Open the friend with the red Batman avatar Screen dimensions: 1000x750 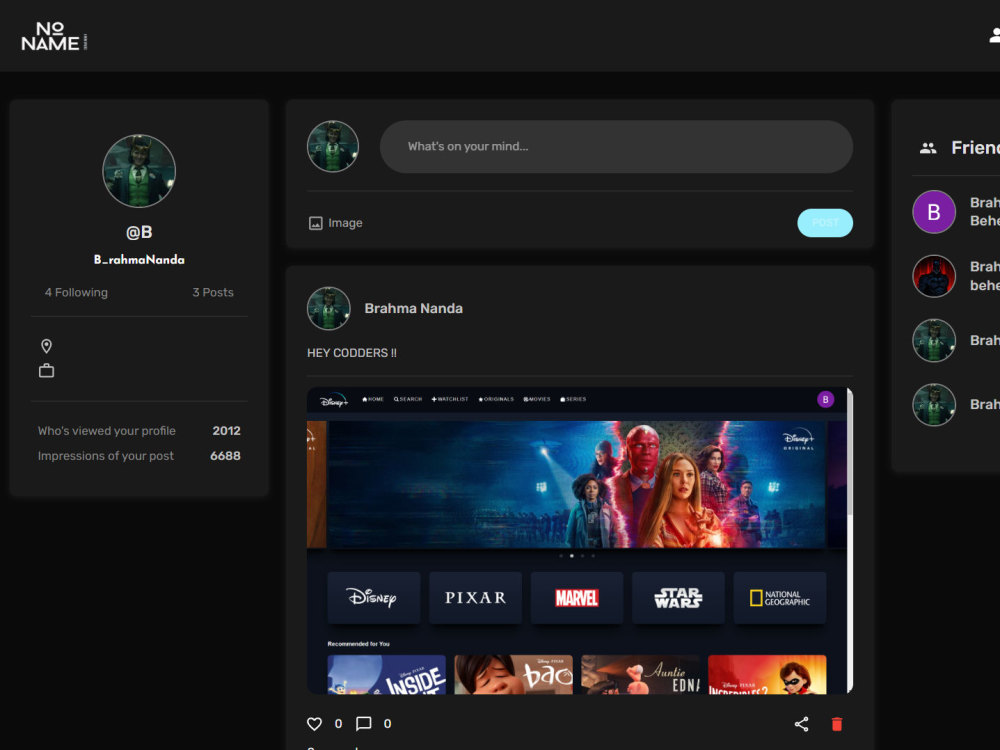tap(934, 276)
